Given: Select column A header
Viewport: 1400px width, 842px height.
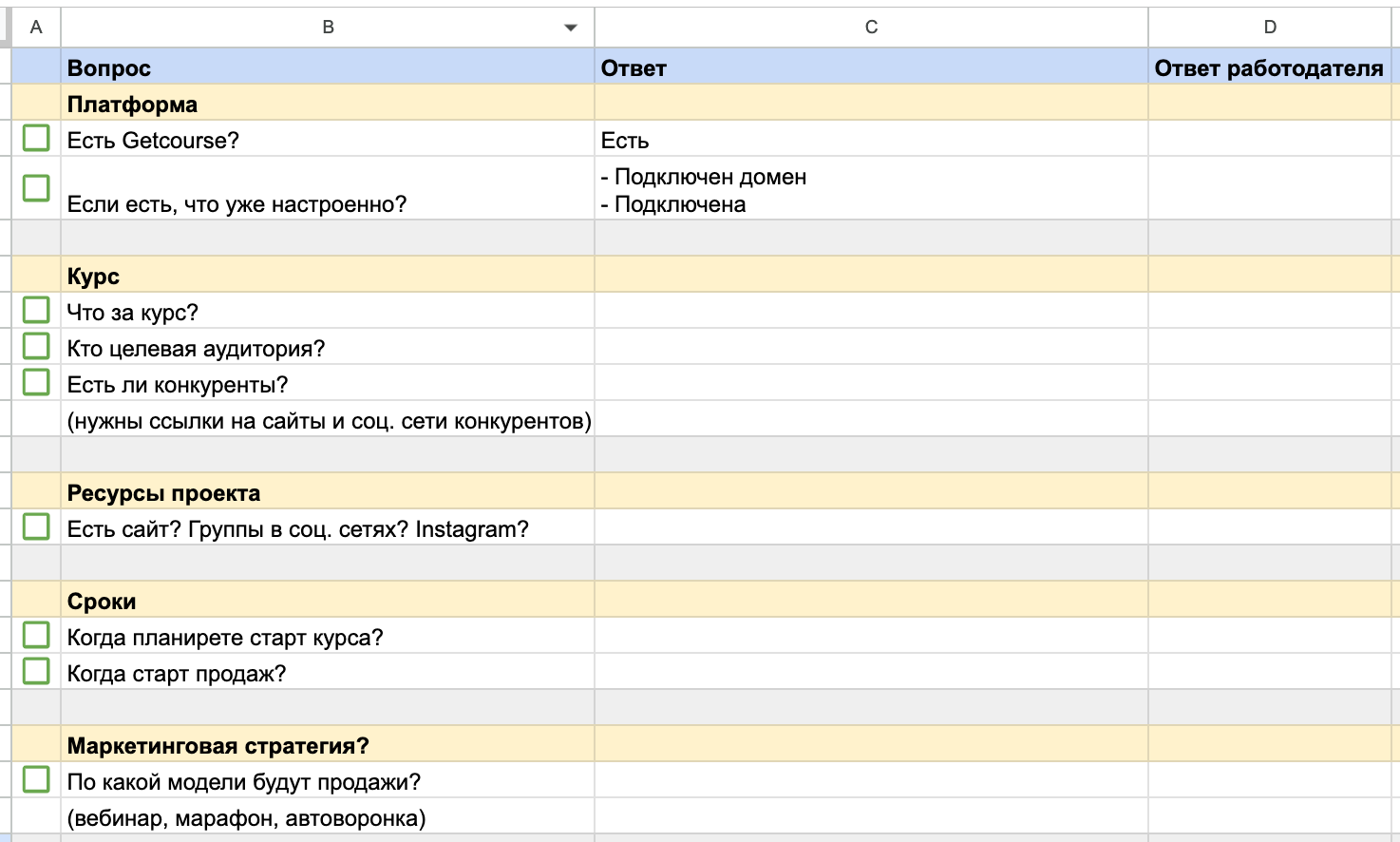Looking at the screenshot, I should tap(36, 28).
